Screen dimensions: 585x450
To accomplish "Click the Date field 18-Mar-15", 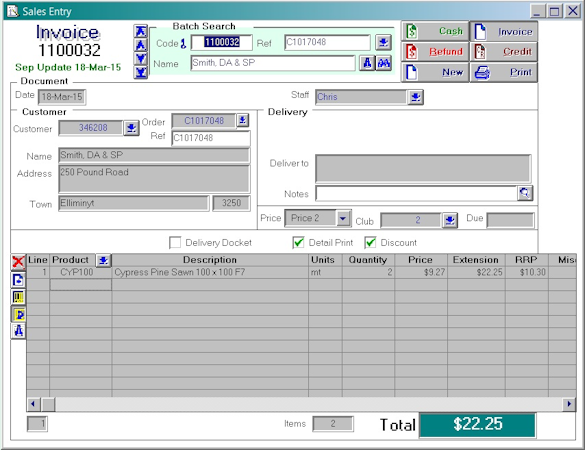I will point(62,97).
